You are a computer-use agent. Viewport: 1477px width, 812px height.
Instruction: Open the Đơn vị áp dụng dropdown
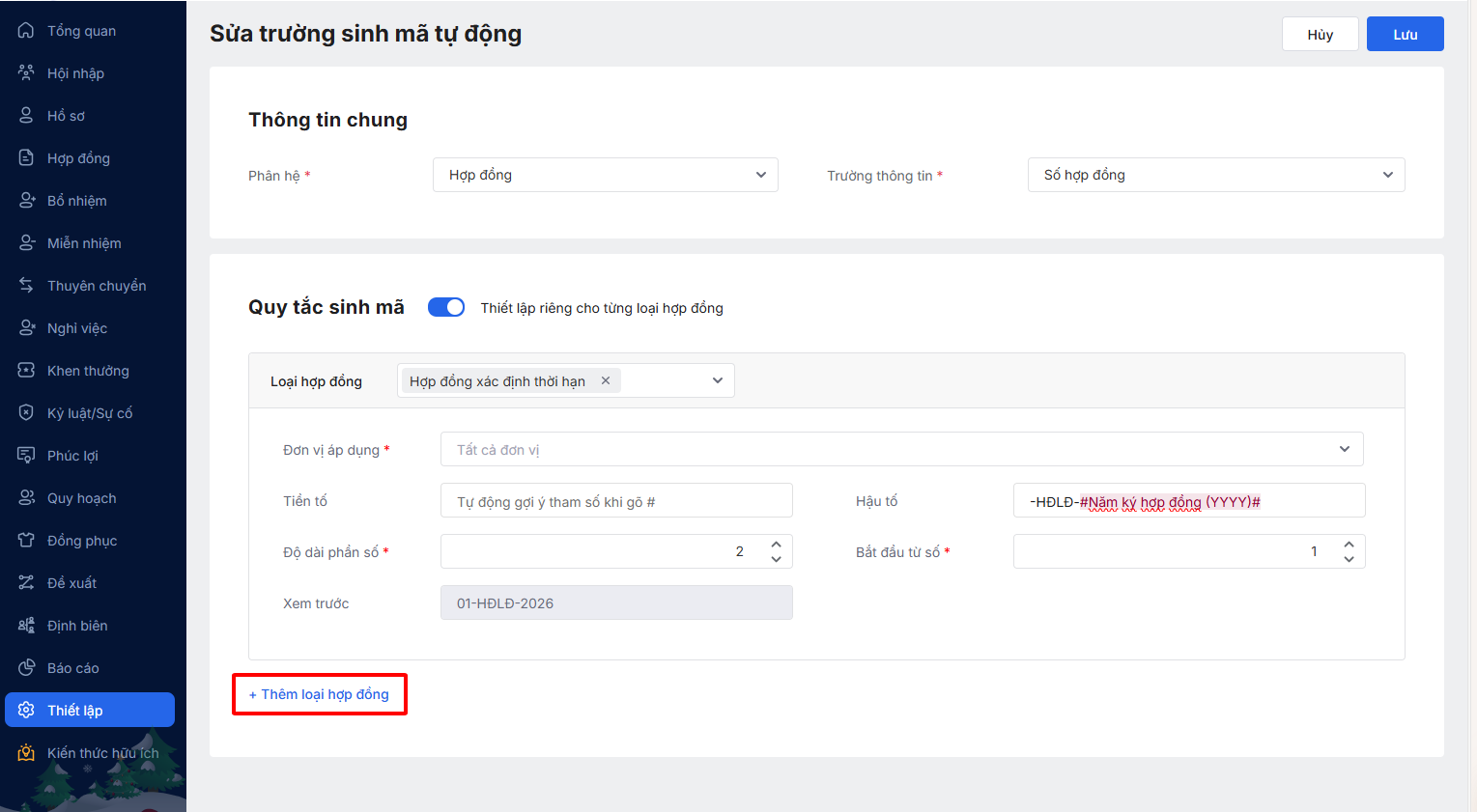(x=901, y=449)
